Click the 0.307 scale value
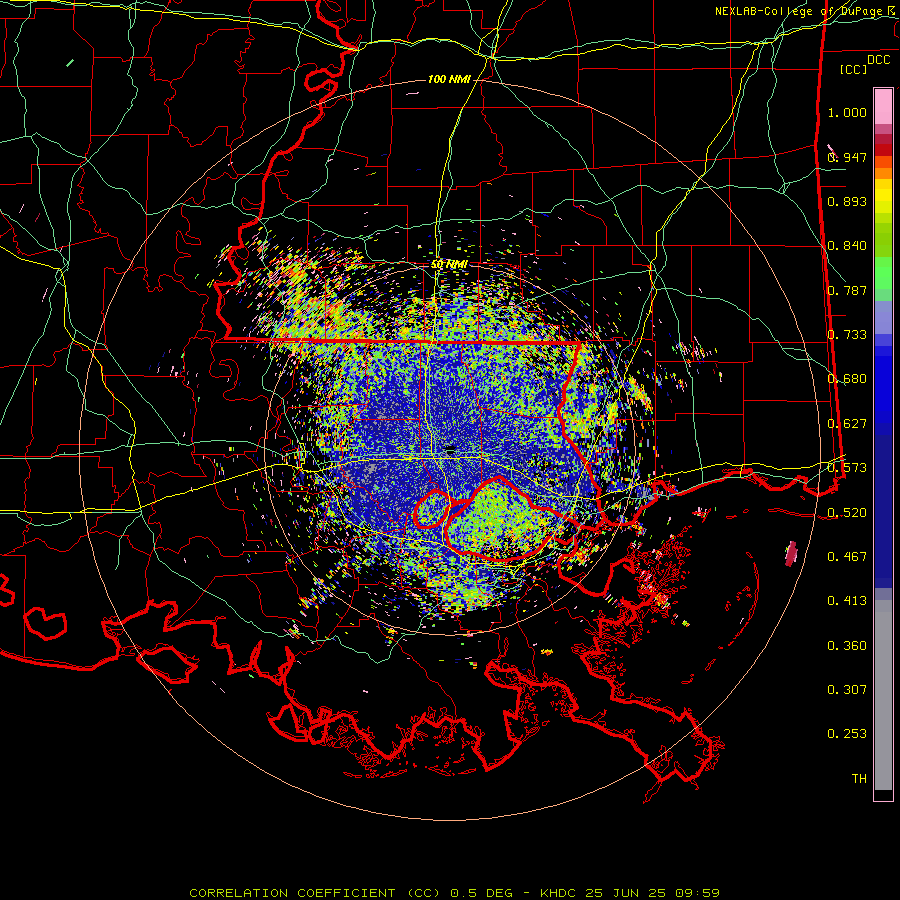 847,690
